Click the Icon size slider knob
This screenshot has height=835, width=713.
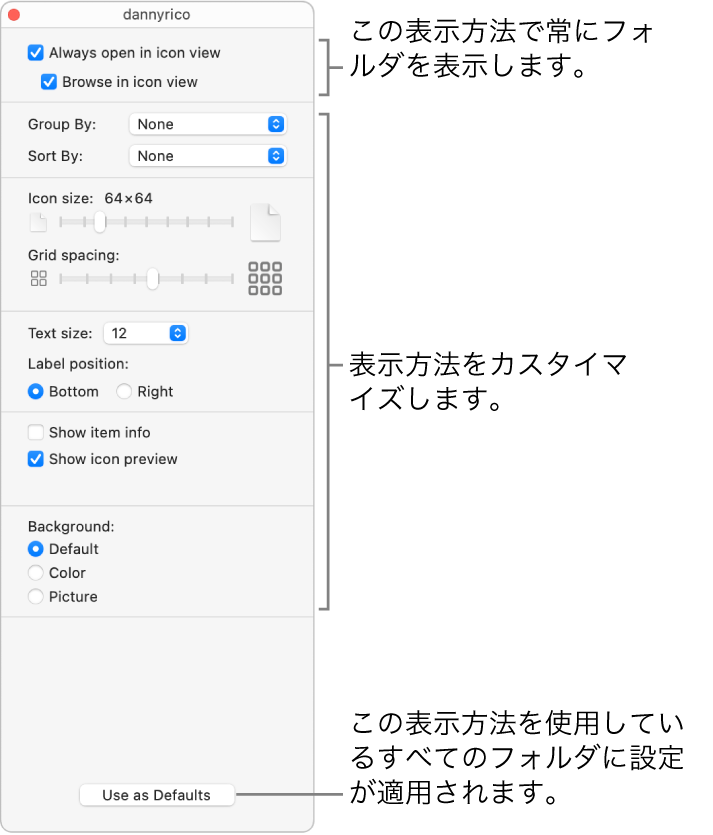pyautogui.click(x=100, y=222)
